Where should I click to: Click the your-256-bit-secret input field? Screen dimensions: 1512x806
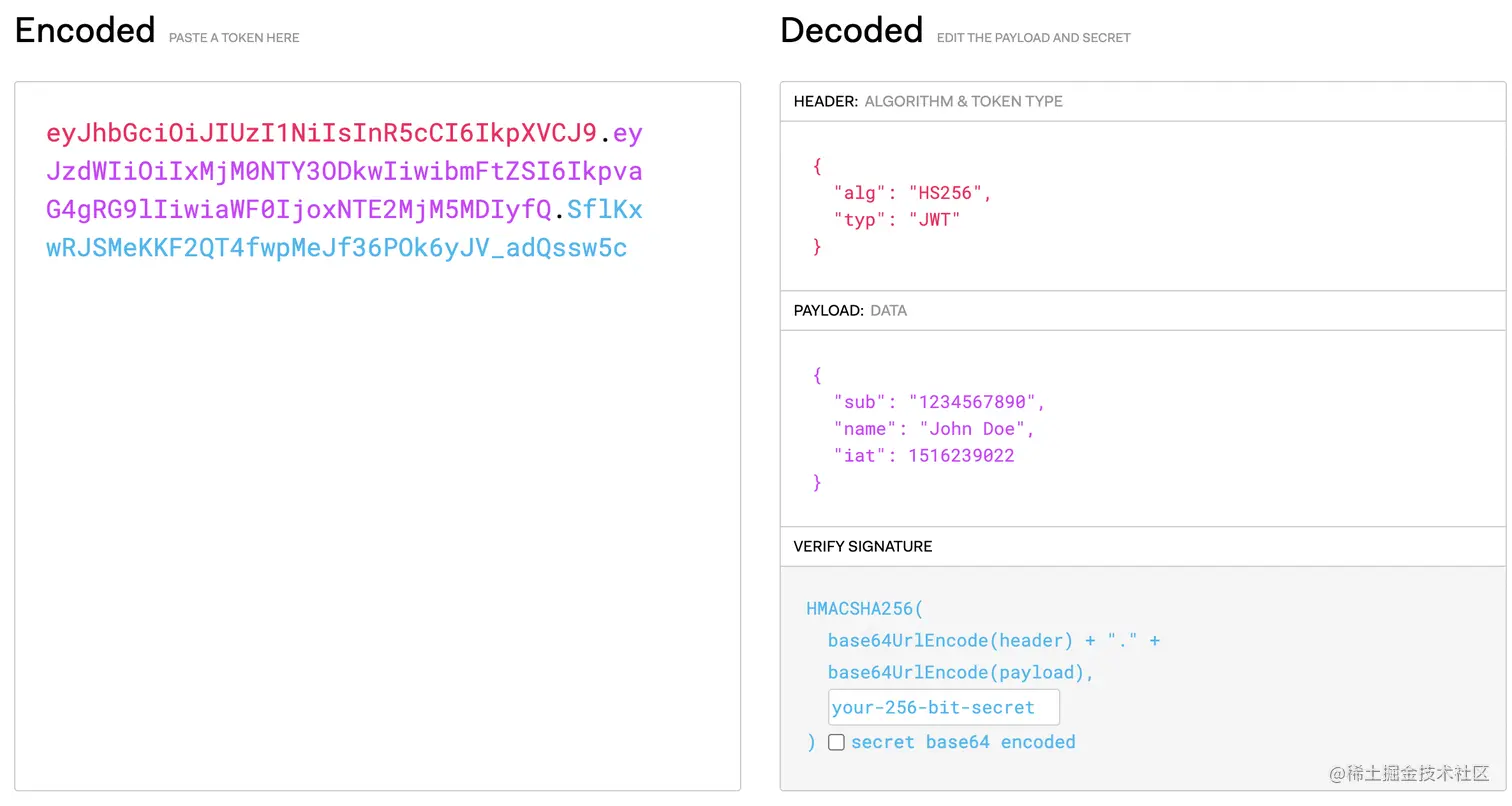pos(943,707)
